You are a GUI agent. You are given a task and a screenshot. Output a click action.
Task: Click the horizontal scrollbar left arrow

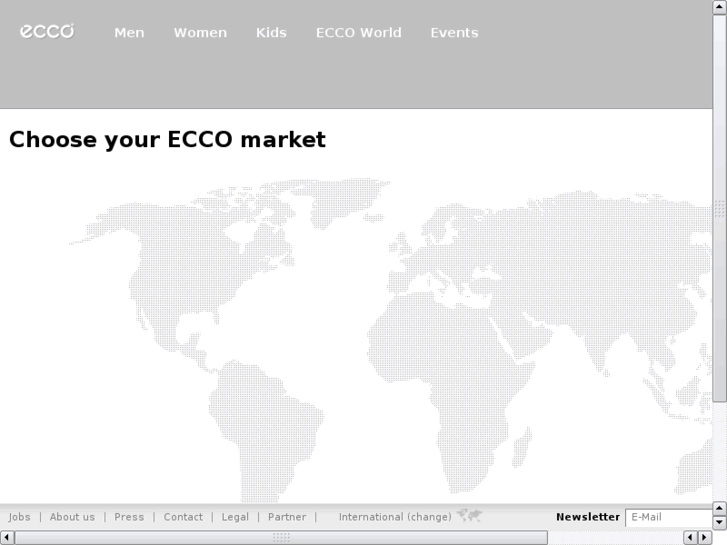(6, 537)
